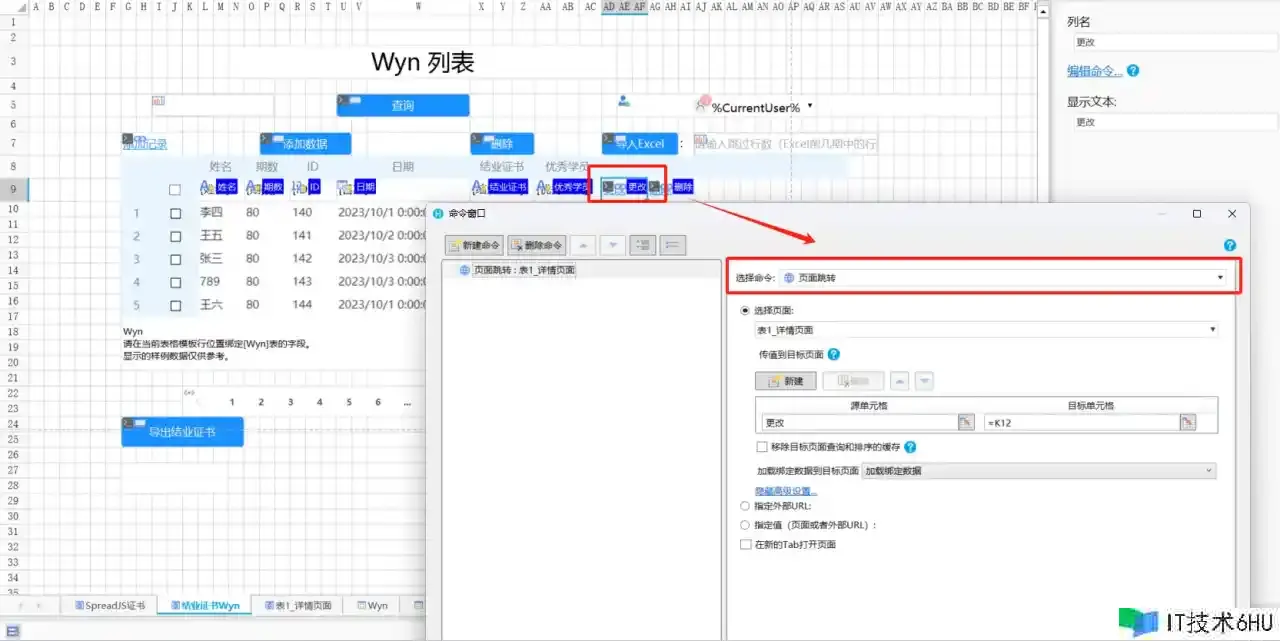Image resolution: width=1280 pixels, height=641 pixels.
Task: Click the 新建 button under 传值到目标页面
Action: coord(785,381)
